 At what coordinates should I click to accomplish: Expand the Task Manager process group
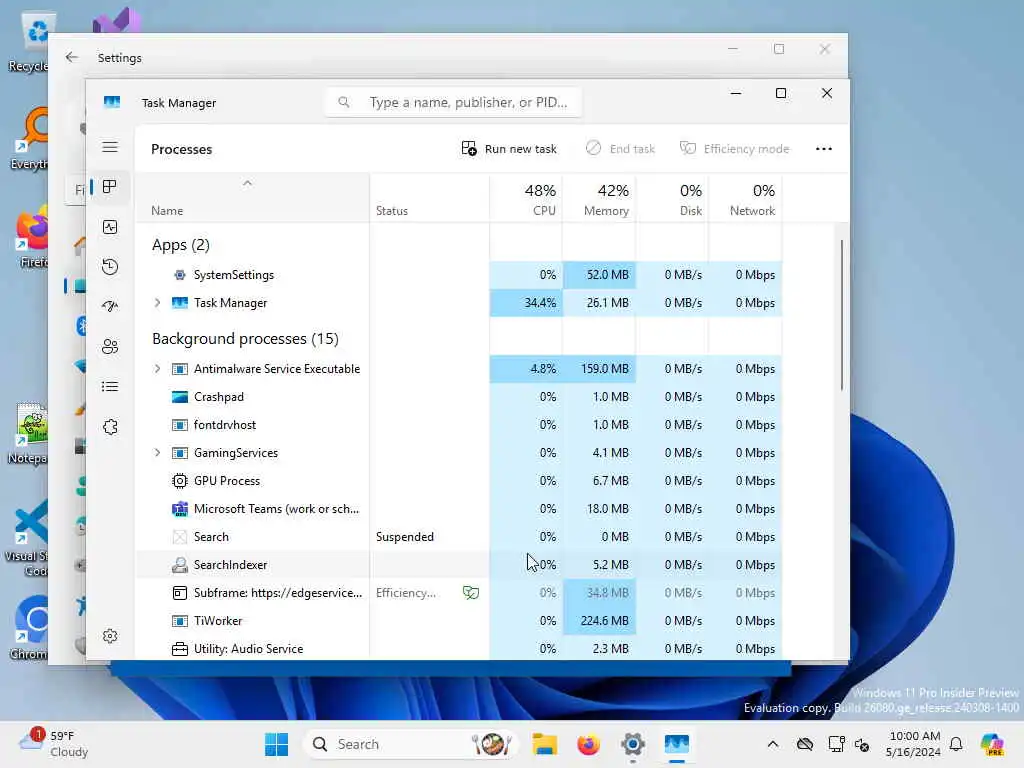pos(157,303)
